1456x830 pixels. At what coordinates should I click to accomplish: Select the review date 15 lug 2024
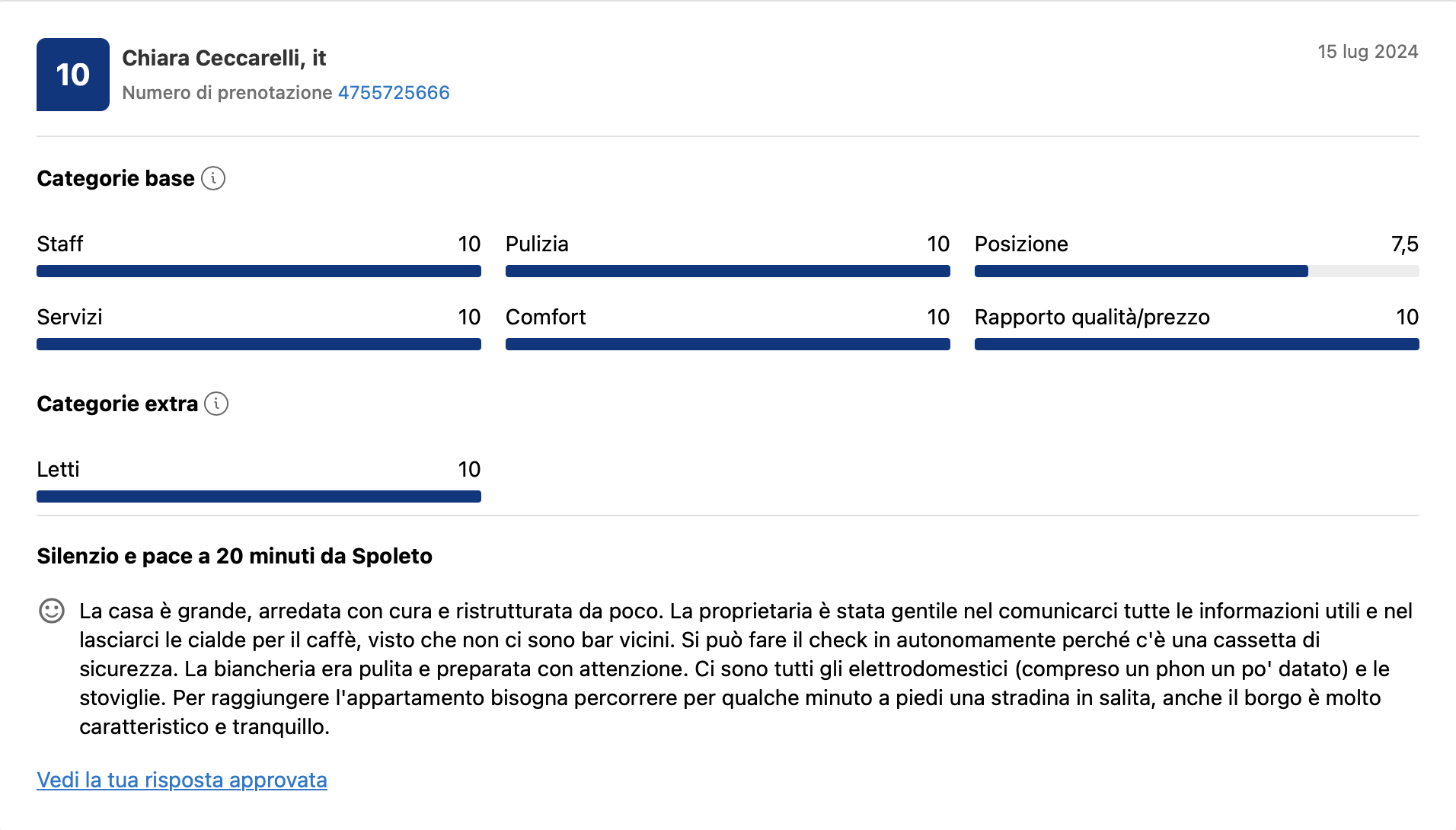(x=1368, y=52)
